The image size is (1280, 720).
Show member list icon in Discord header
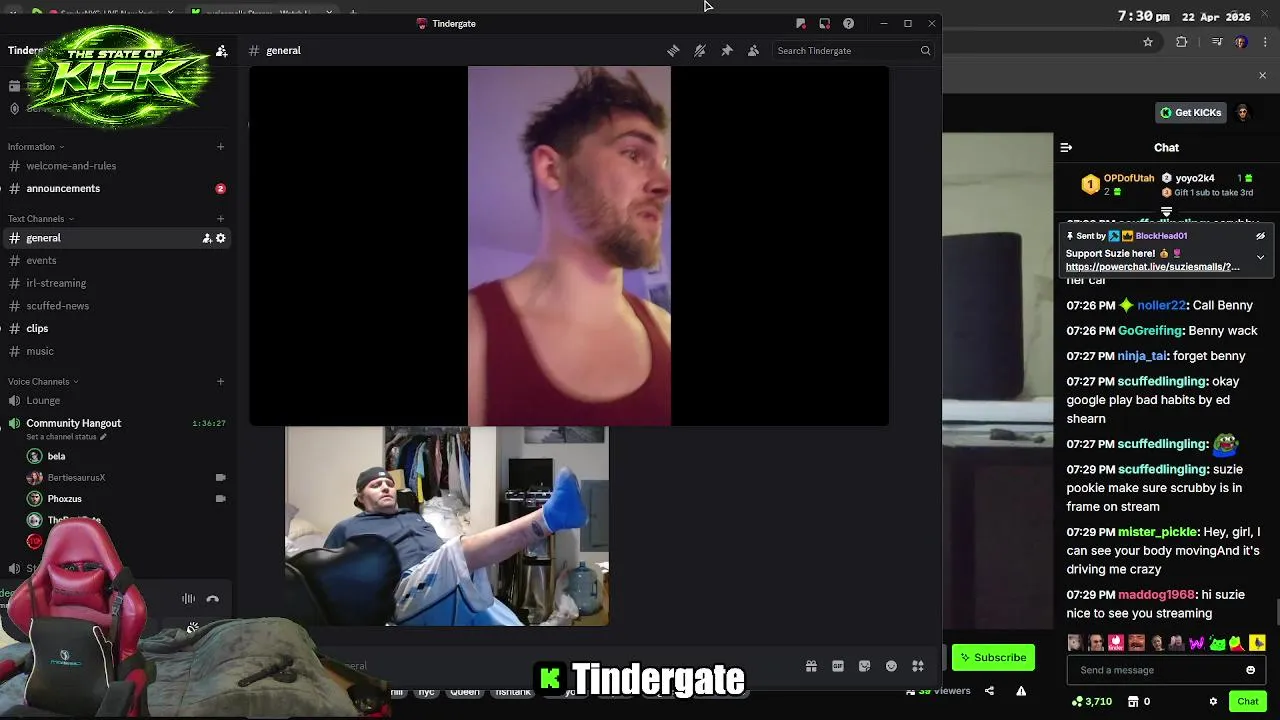[x=753, y=51]
